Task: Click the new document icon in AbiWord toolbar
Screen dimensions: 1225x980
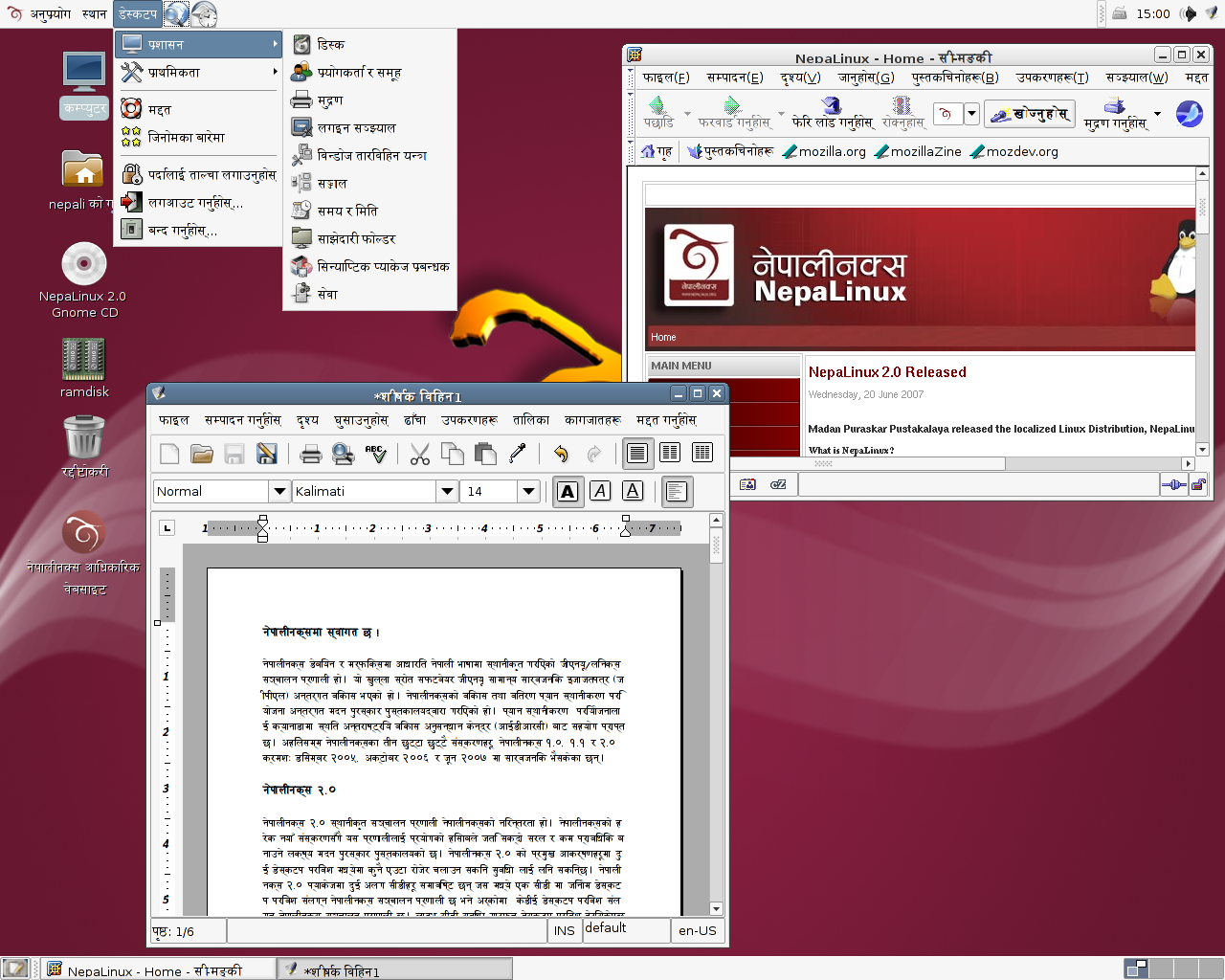Action: 169,454
